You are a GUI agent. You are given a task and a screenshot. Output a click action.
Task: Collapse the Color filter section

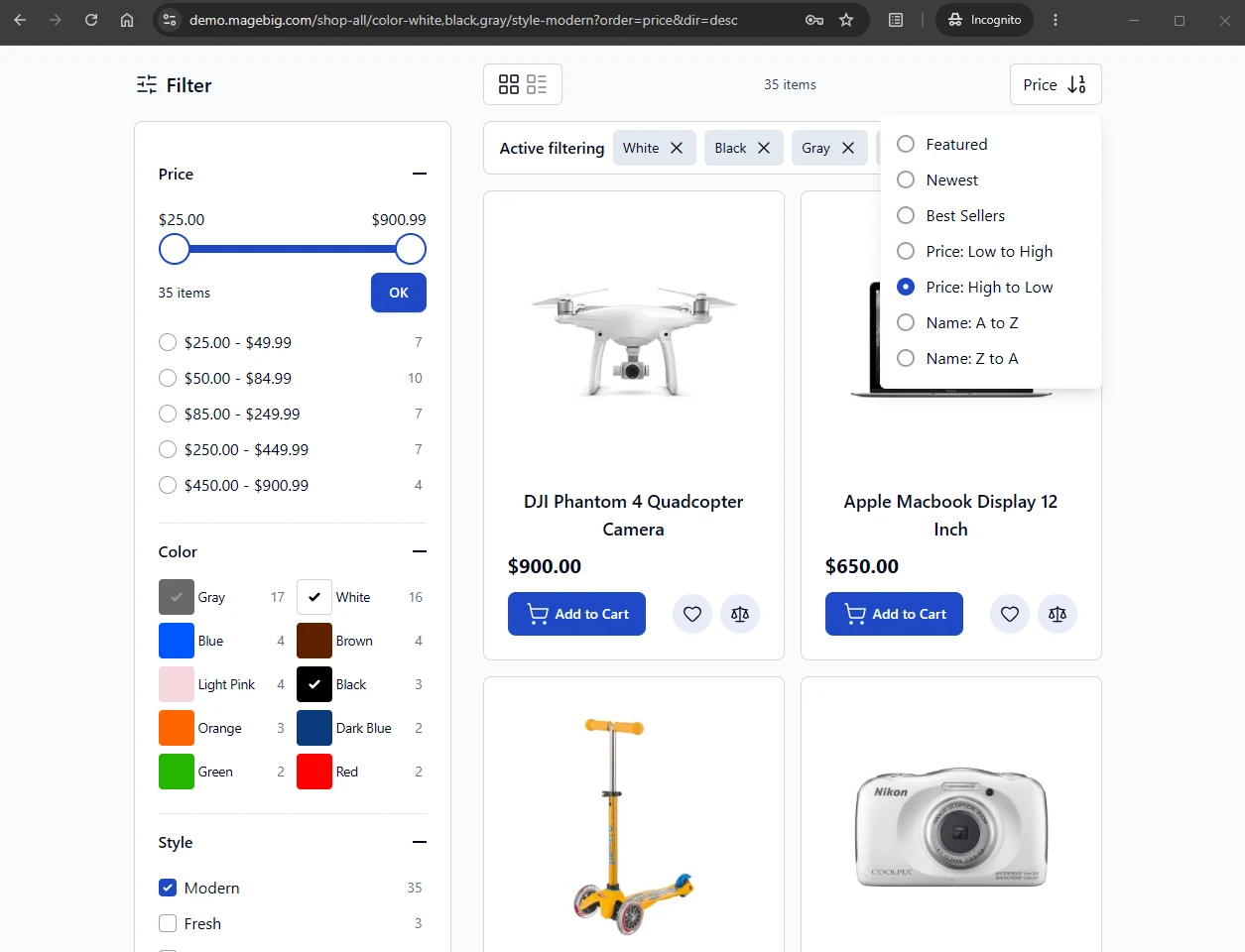[420, 551]
